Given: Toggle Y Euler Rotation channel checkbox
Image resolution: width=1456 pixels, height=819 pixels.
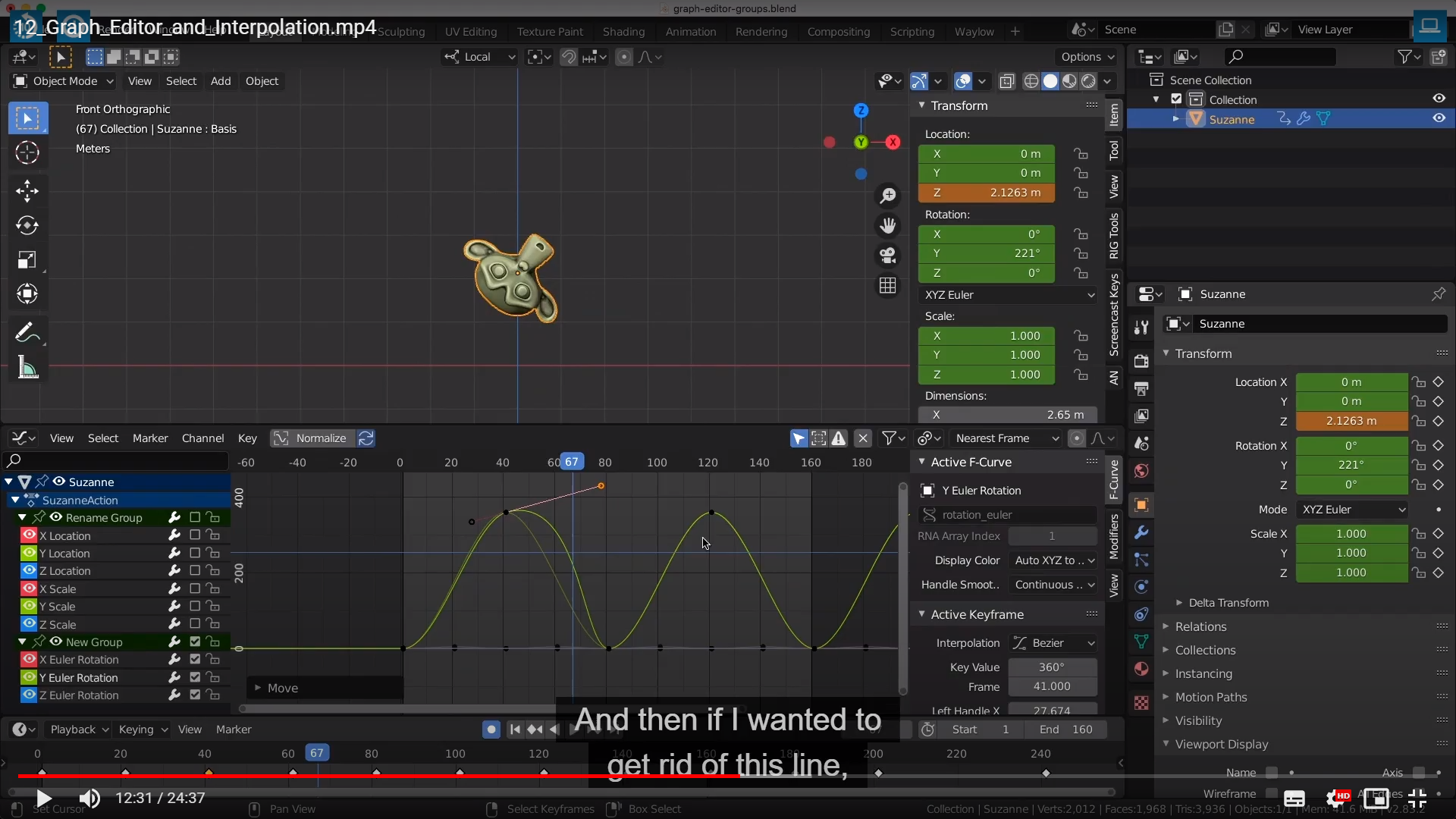Looking at the screenshot, I should click(195, 677).
